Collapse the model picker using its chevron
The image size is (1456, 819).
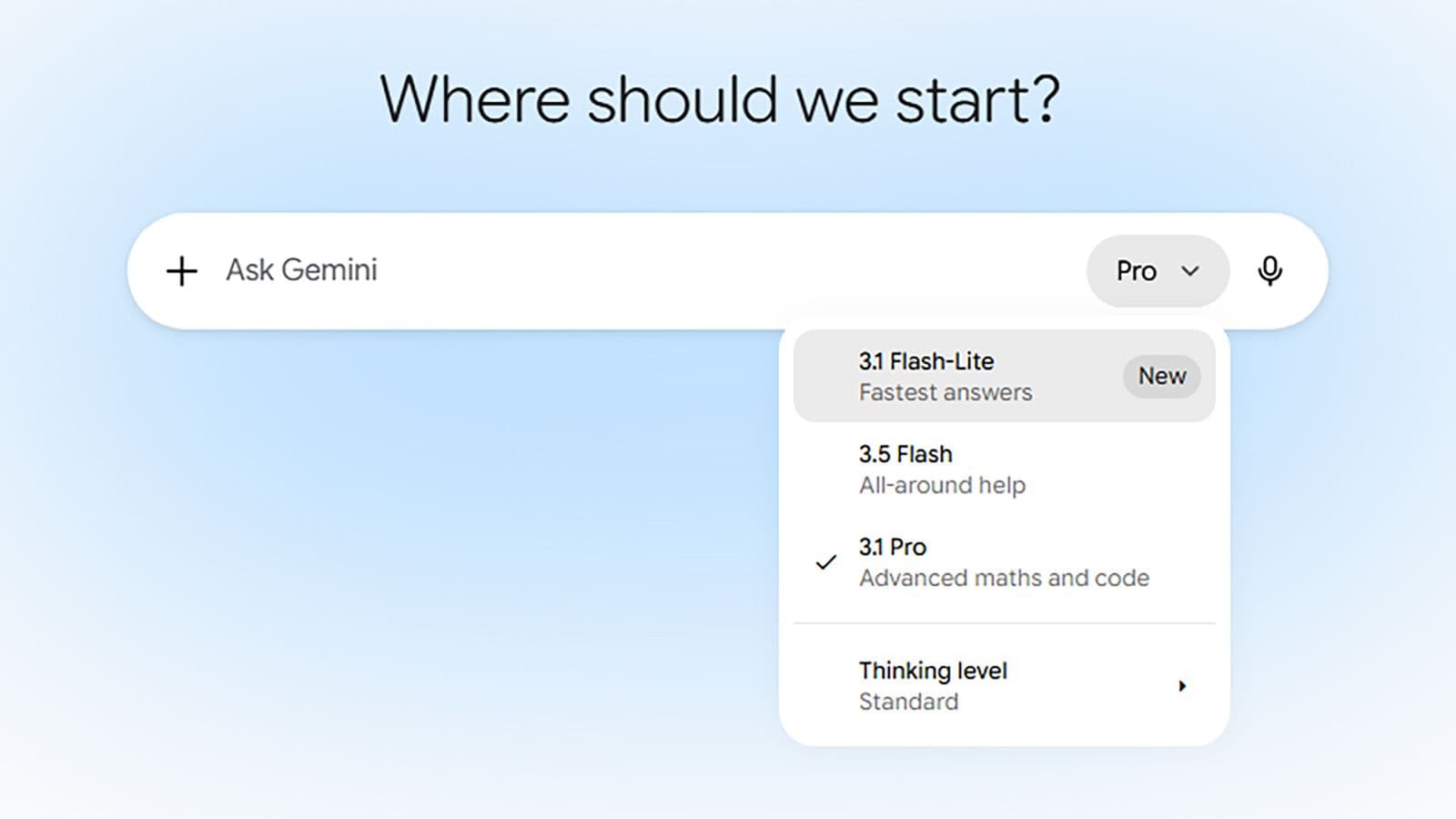1190,271
